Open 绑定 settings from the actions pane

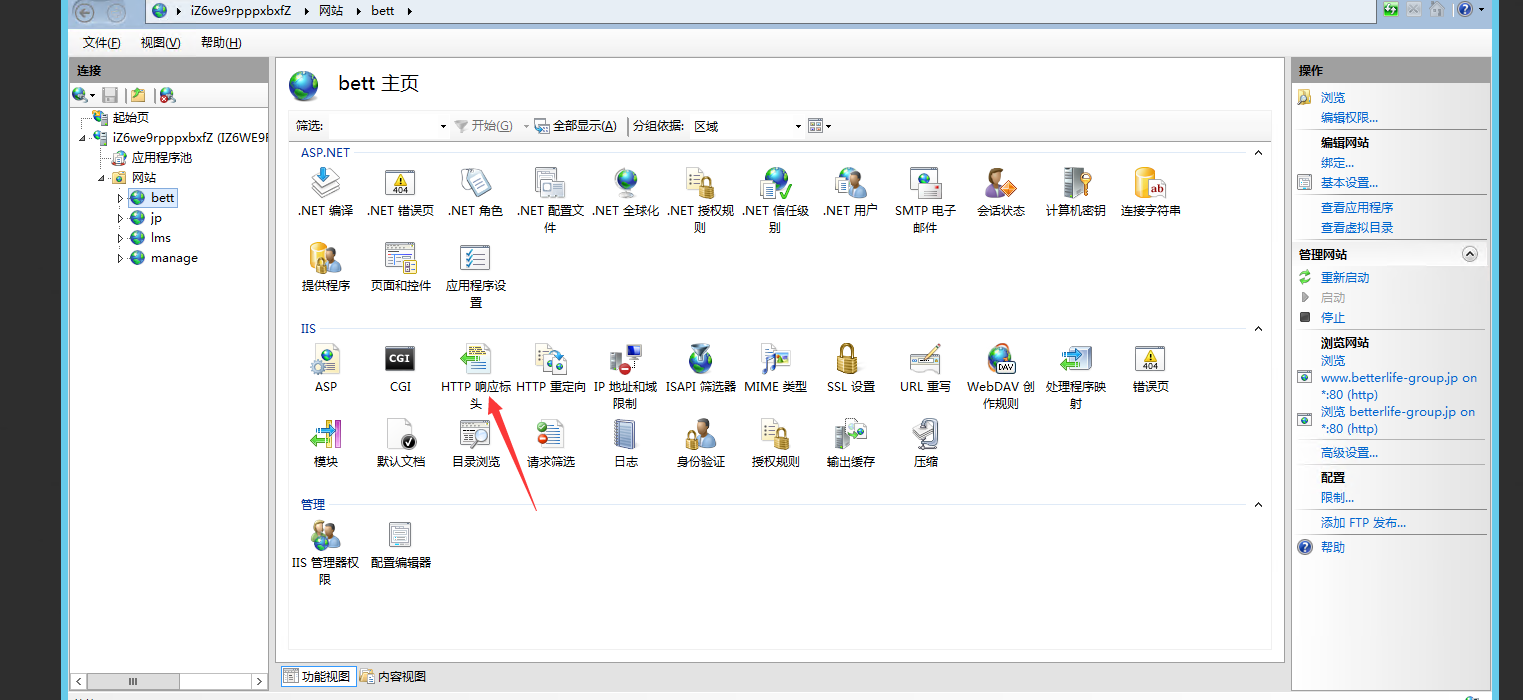point(1336,161)
